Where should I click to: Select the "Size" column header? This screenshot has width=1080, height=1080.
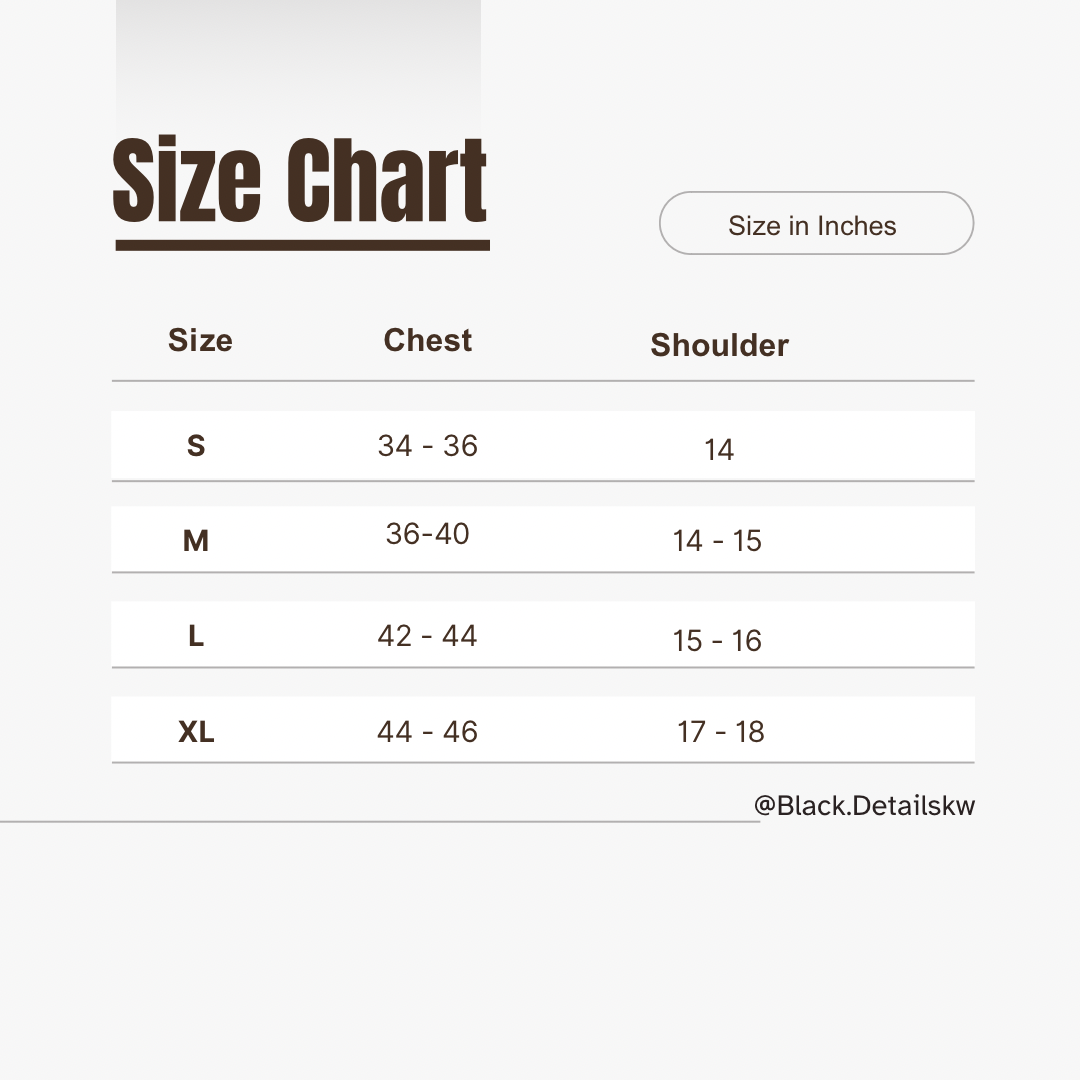click(200, 340)
